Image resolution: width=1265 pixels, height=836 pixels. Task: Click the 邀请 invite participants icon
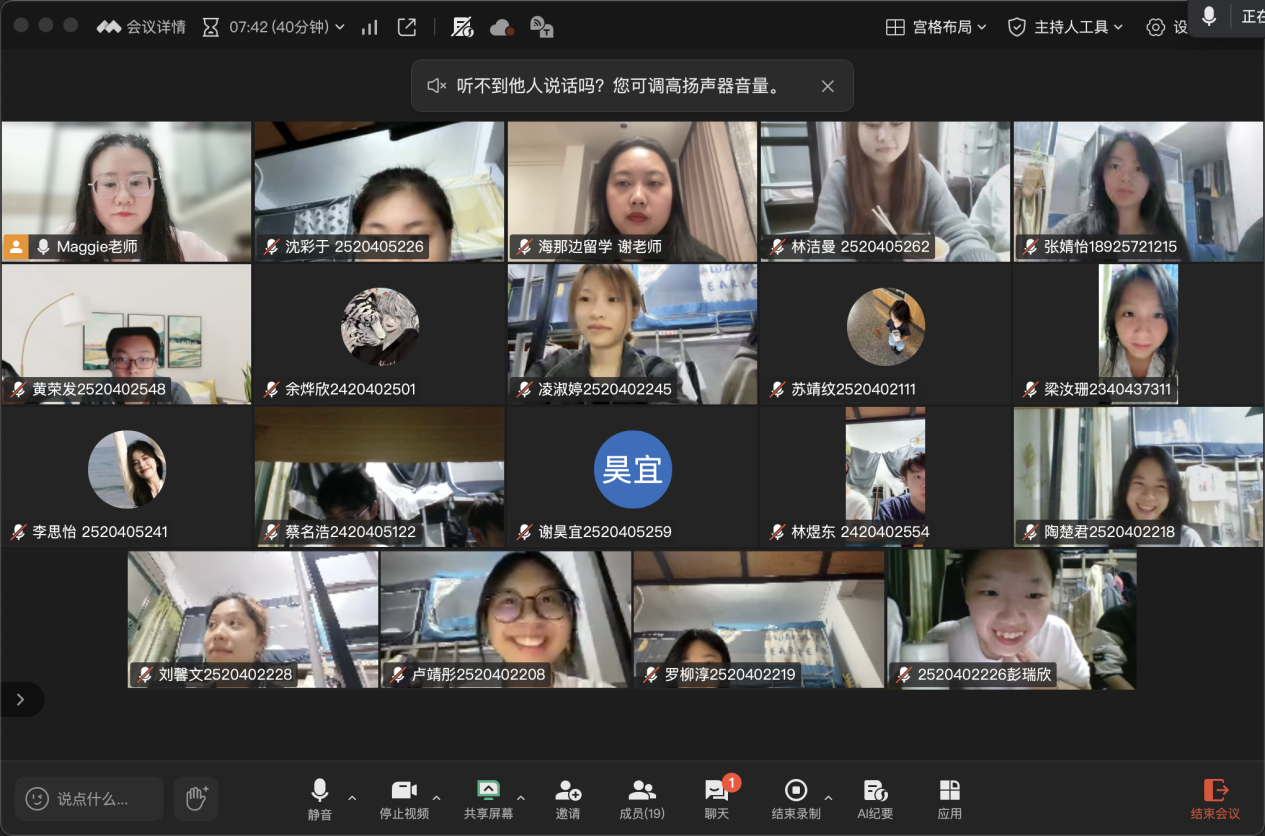(568, 799)
